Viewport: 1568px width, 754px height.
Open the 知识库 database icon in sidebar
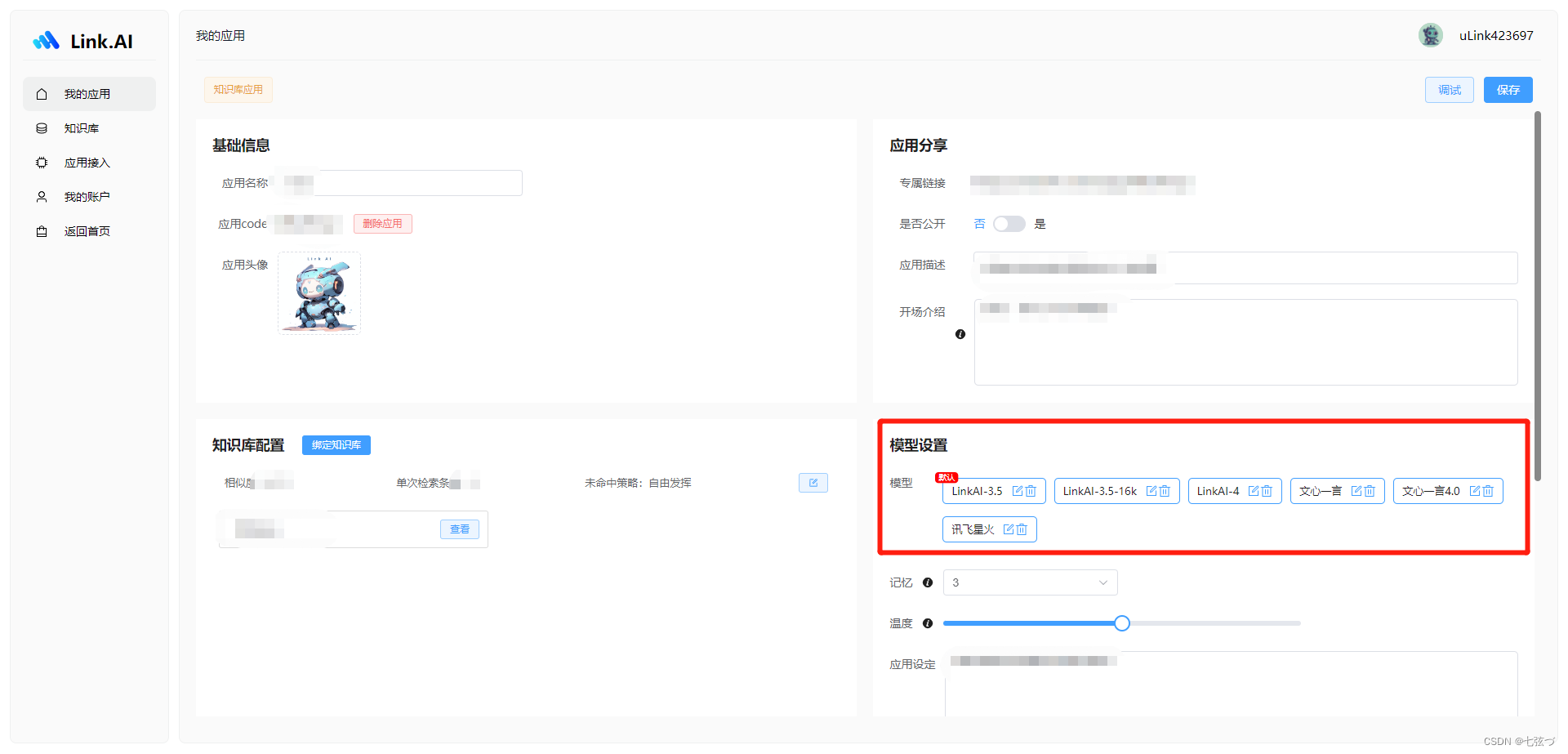[x=42, y=127]
